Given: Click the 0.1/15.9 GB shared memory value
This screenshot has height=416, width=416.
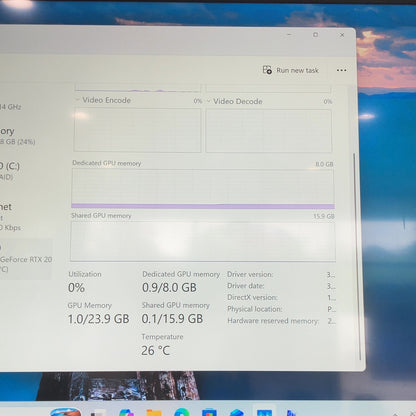Looking at the screenshot, I should [172, 319].
